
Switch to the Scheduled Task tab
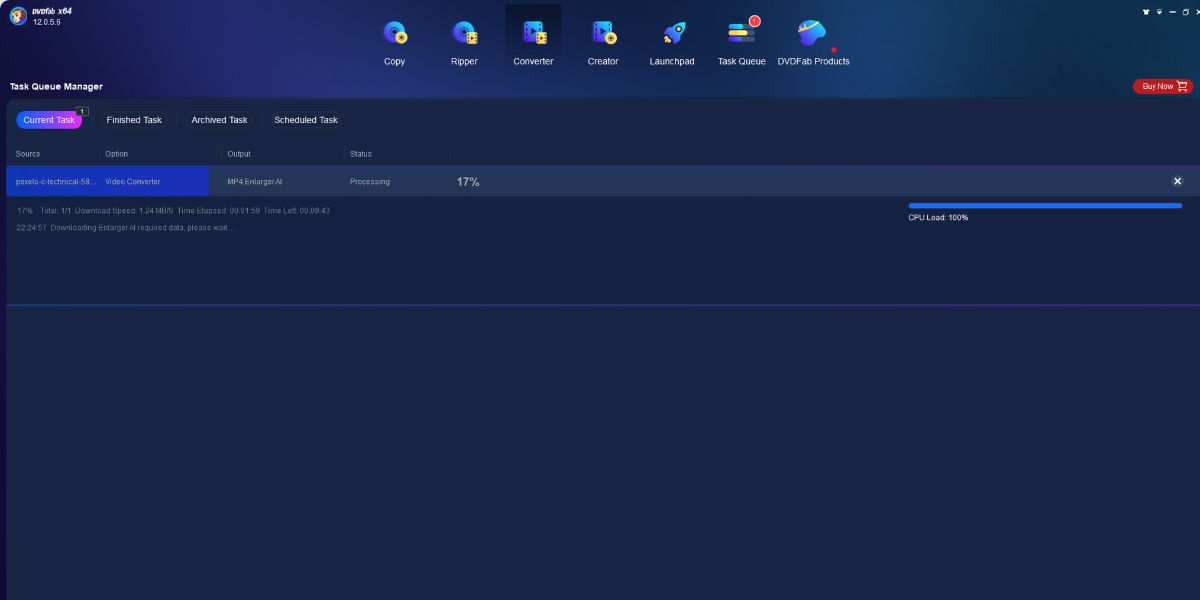306,120
